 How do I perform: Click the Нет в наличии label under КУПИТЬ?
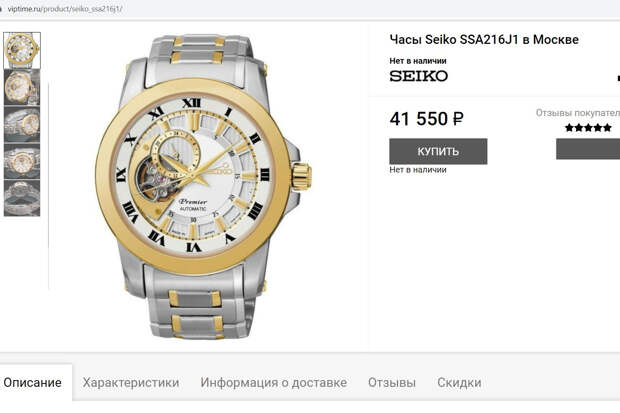pos(418,170)
